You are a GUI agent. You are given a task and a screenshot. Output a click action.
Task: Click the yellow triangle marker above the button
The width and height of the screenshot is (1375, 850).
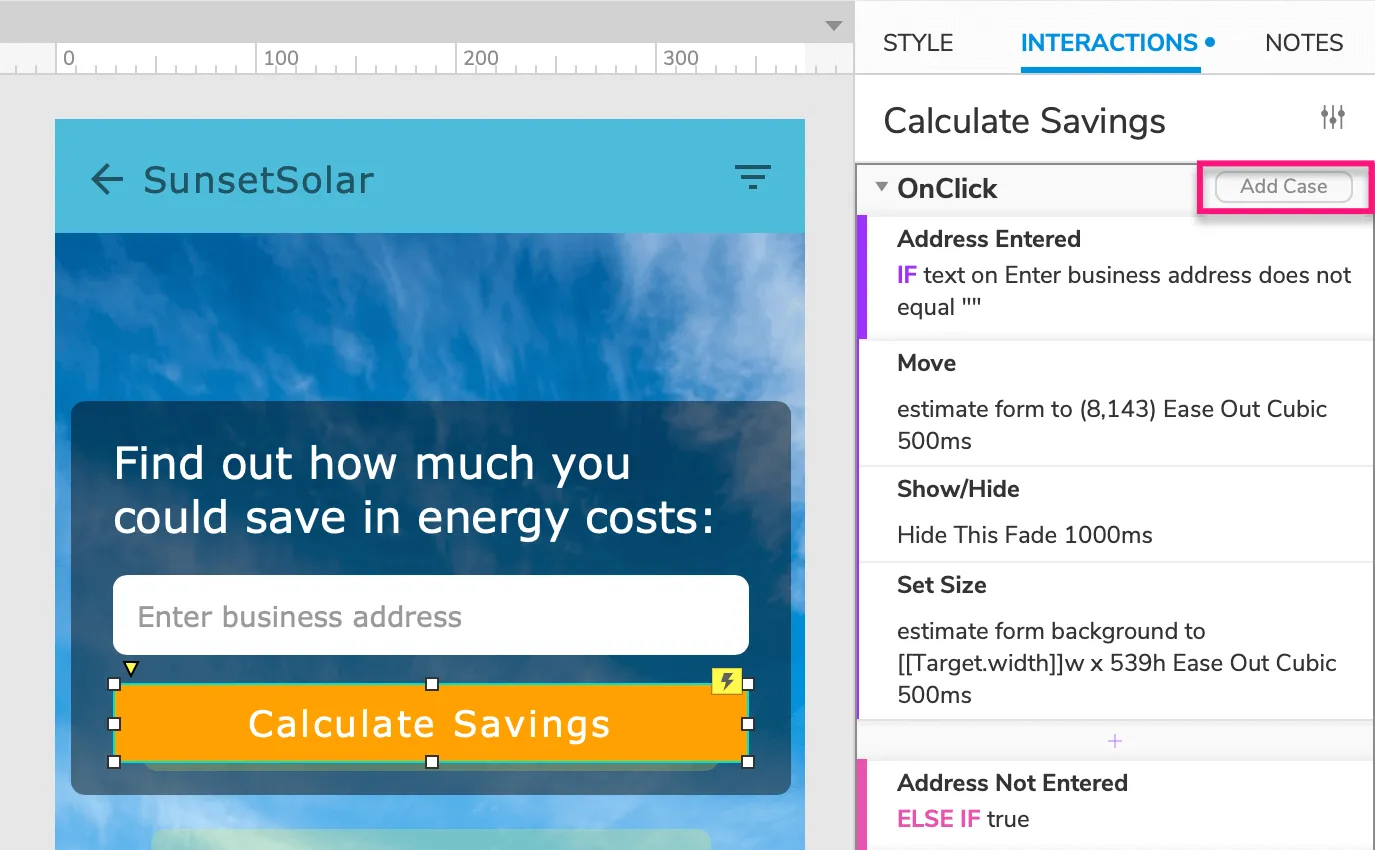(130, 668)
